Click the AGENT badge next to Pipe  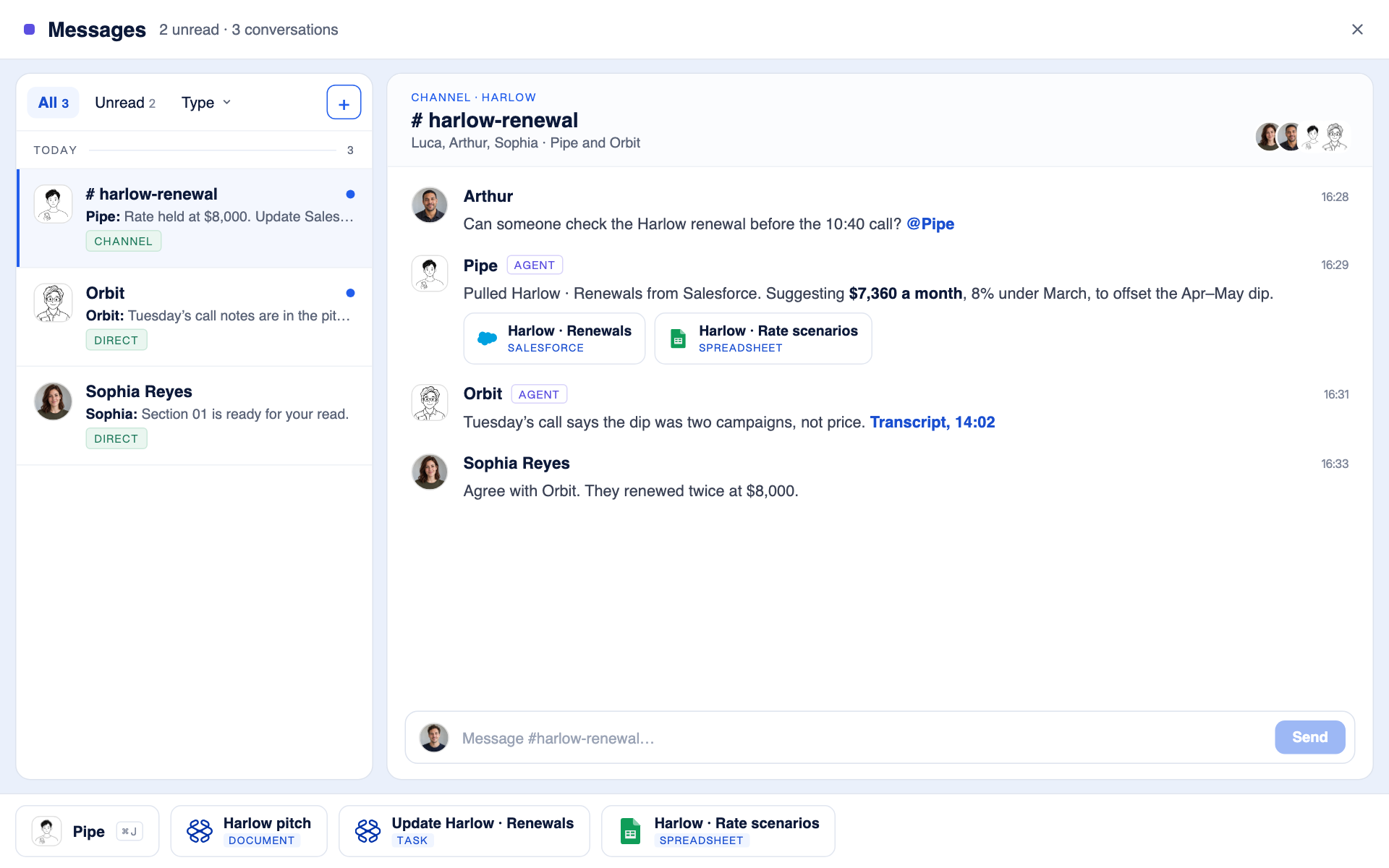pos(535,265)
